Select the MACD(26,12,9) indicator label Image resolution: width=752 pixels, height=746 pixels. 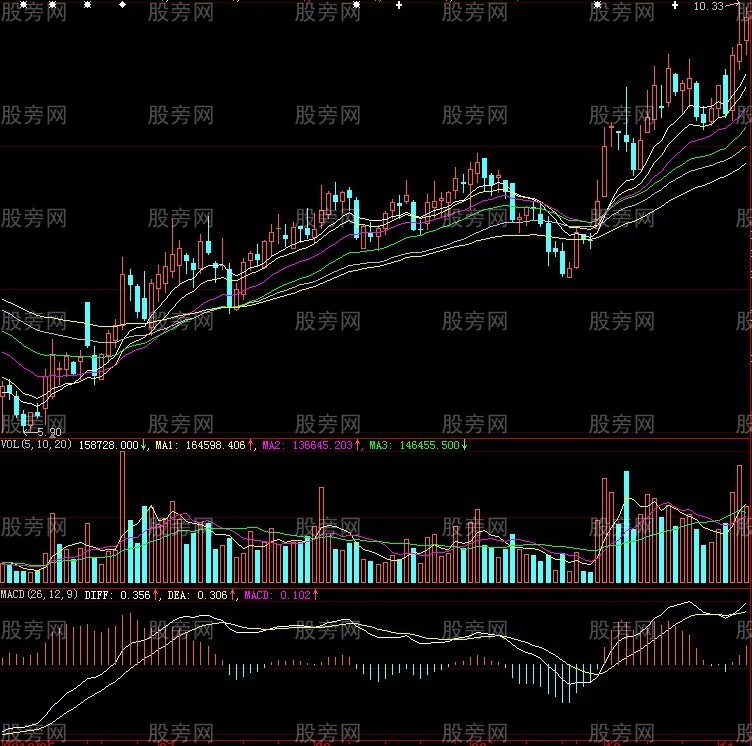click(x=39, y=594)
